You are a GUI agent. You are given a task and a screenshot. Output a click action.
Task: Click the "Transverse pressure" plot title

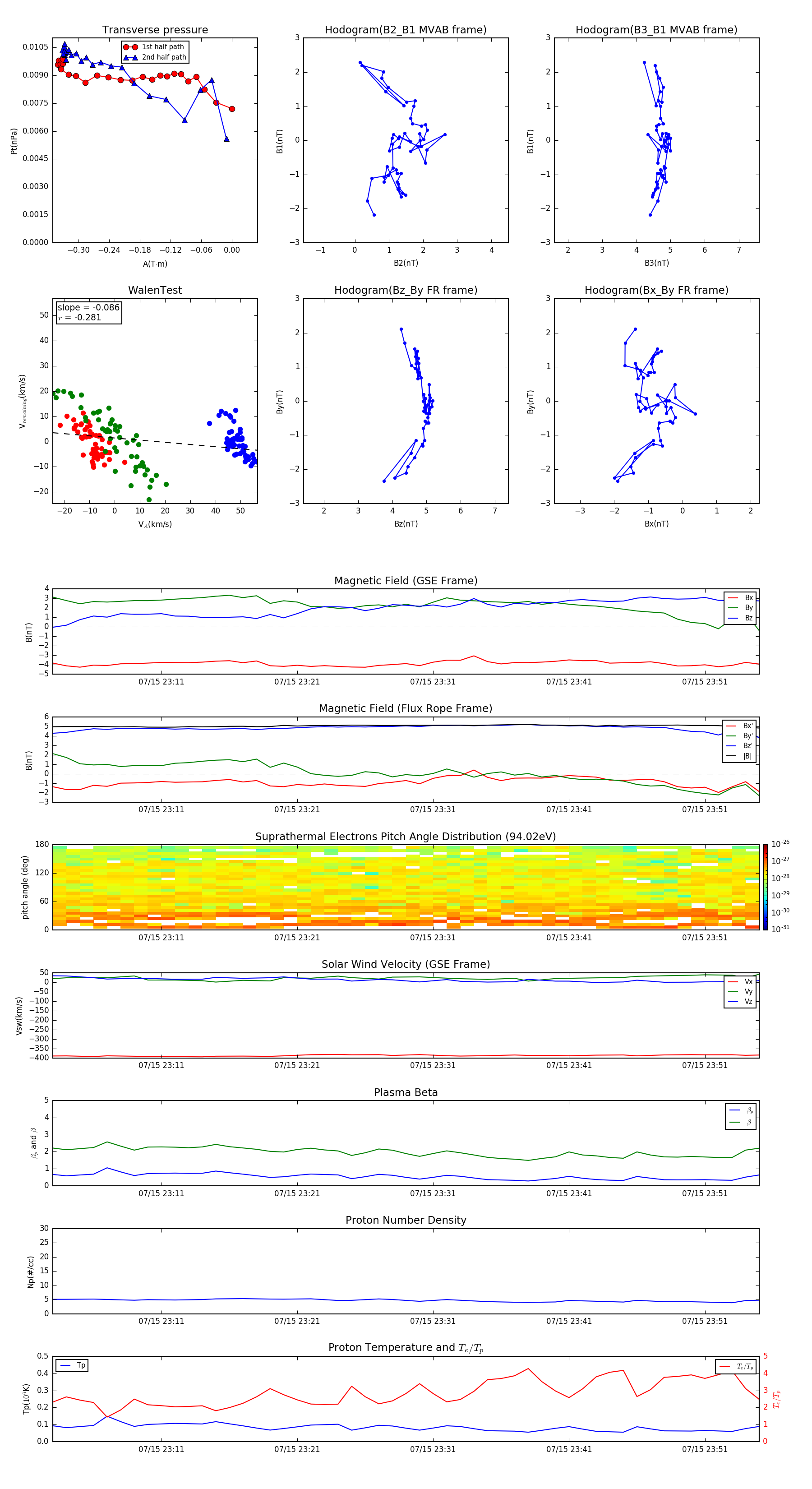click(x=155, y=29)
